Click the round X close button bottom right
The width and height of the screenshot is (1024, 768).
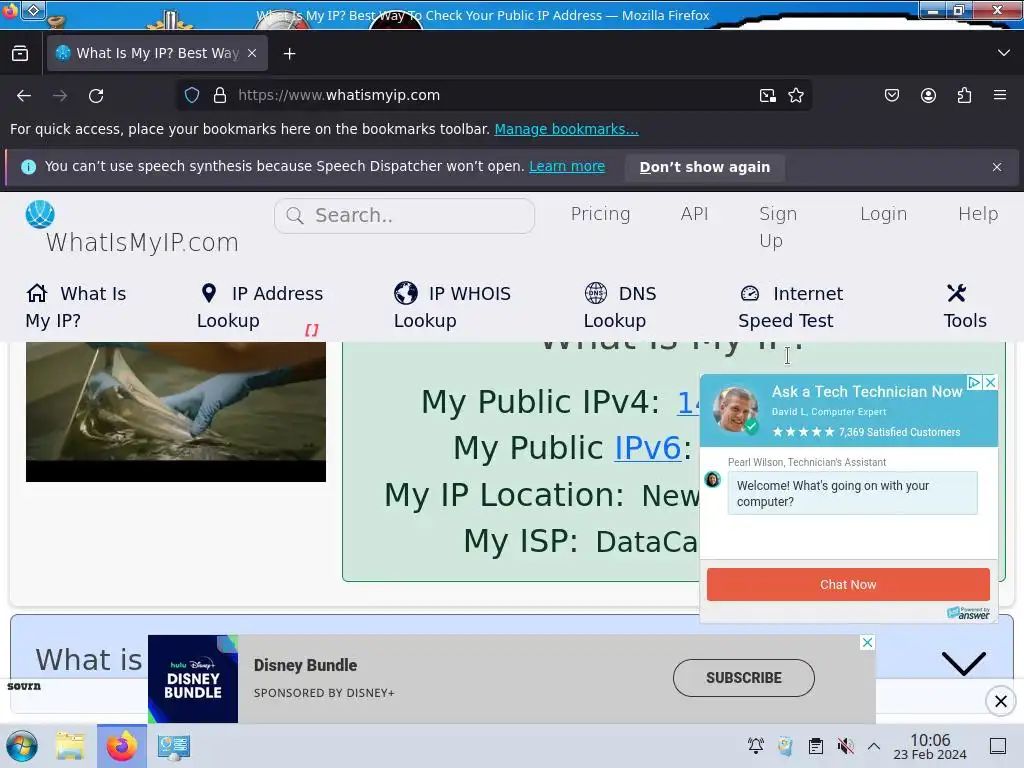click(x=1000, y=701)
